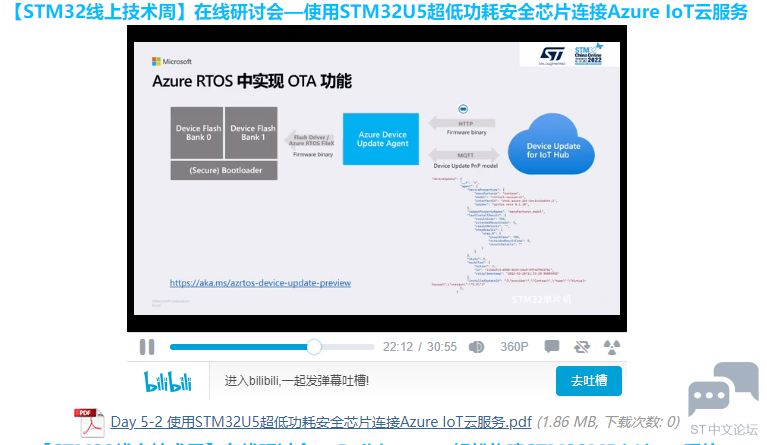Click the loop playback icon
This screenshot has height=445, width=767.
pos(582,347)
